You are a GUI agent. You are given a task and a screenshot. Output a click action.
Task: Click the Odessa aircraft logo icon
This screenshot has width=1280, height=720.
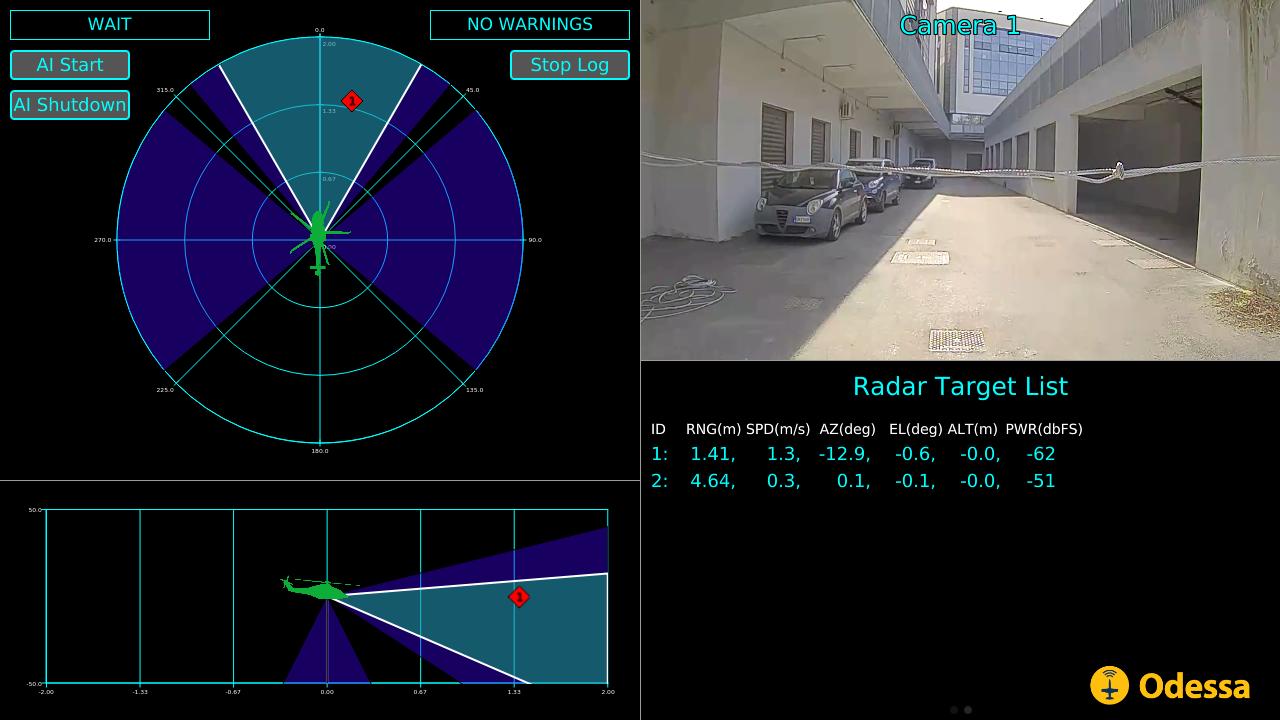[1109, 685]
